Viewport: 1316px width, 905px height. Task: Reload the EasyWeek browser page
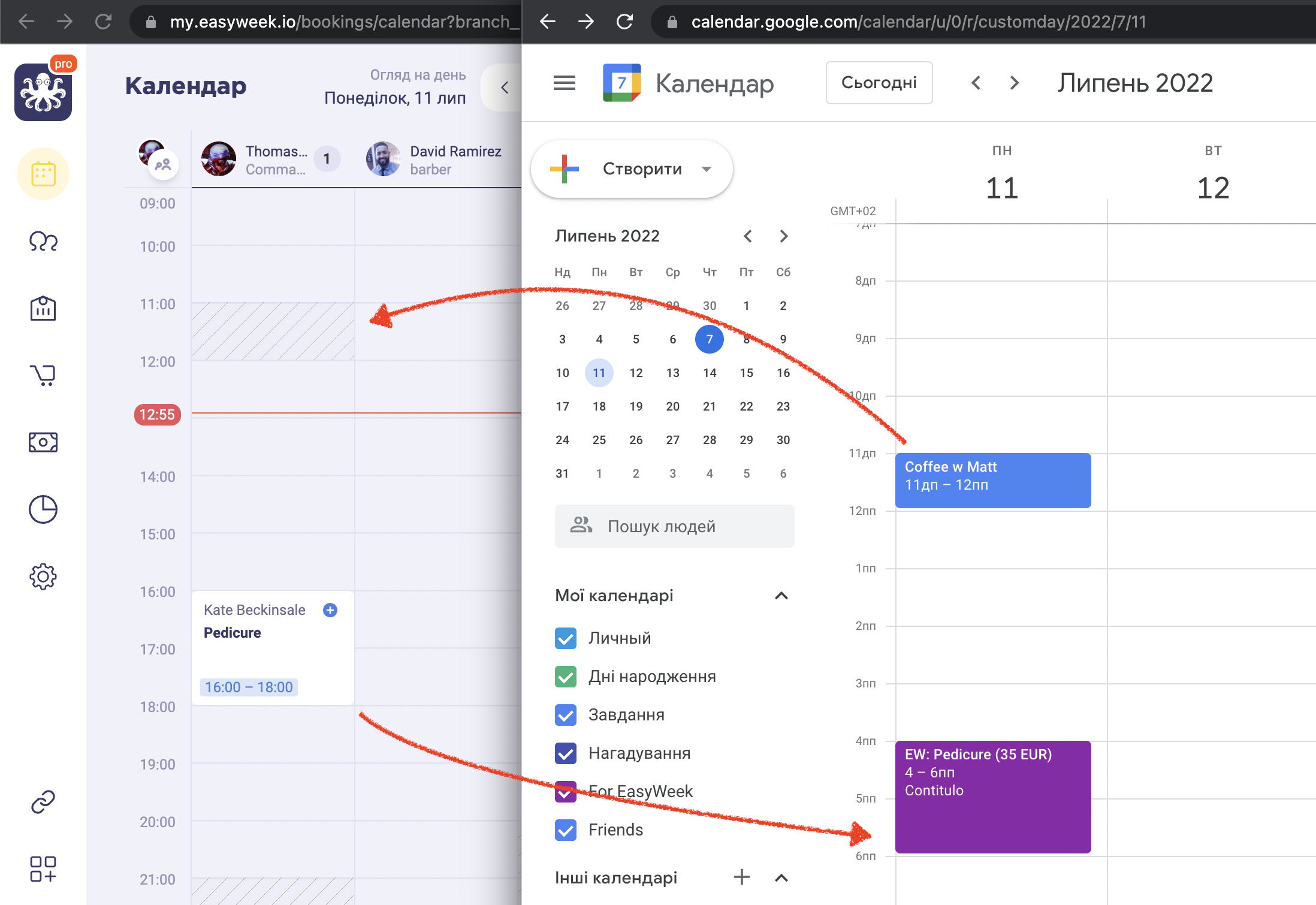click(x=104, y=22)
